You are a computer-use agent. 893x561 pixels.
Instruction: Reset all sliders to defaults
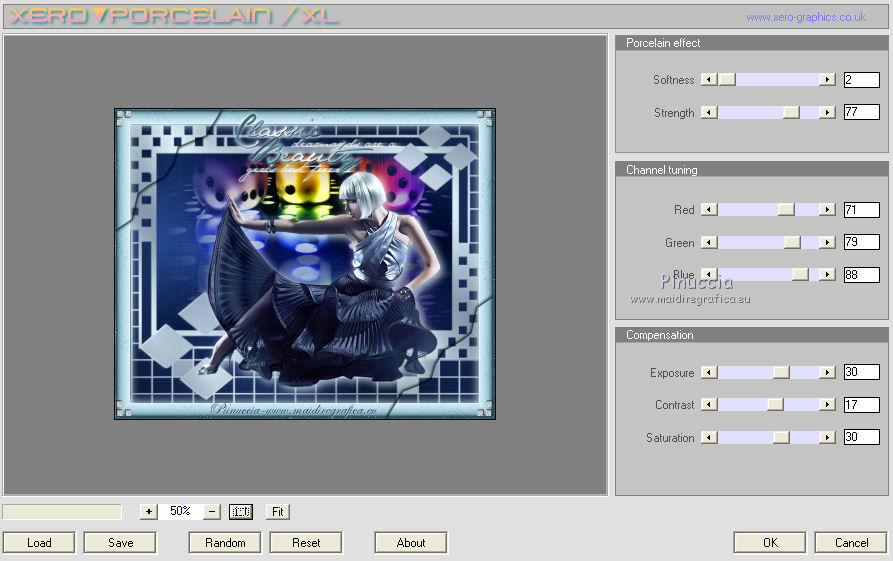coord(306,543)
